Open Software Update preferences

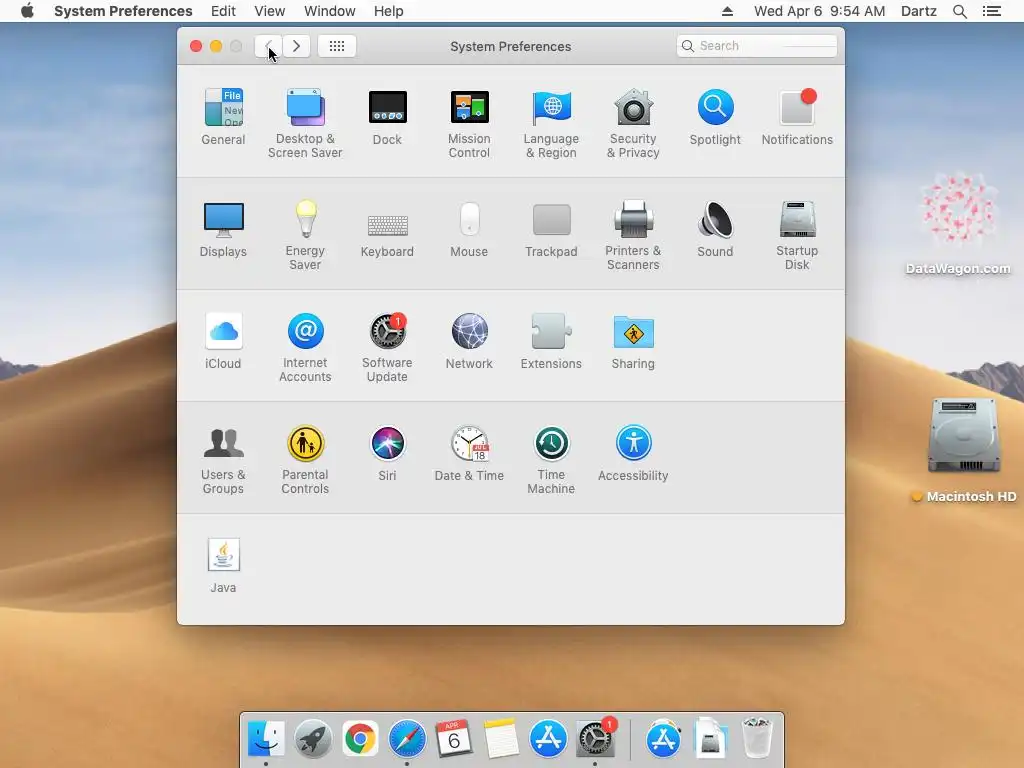[387, 347]
